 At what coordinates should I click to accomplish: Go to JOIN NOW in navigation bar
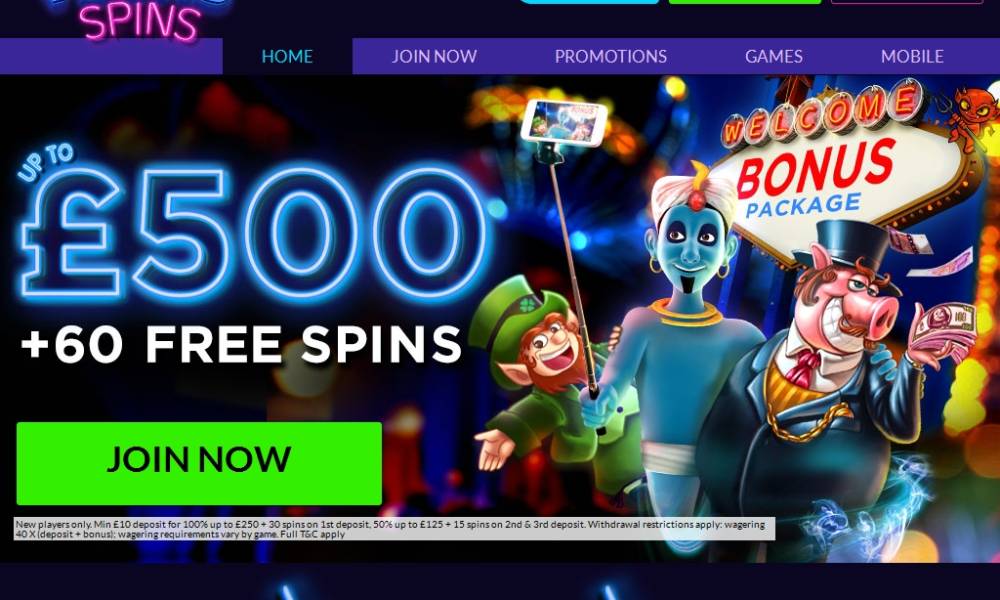pos(434,56)
